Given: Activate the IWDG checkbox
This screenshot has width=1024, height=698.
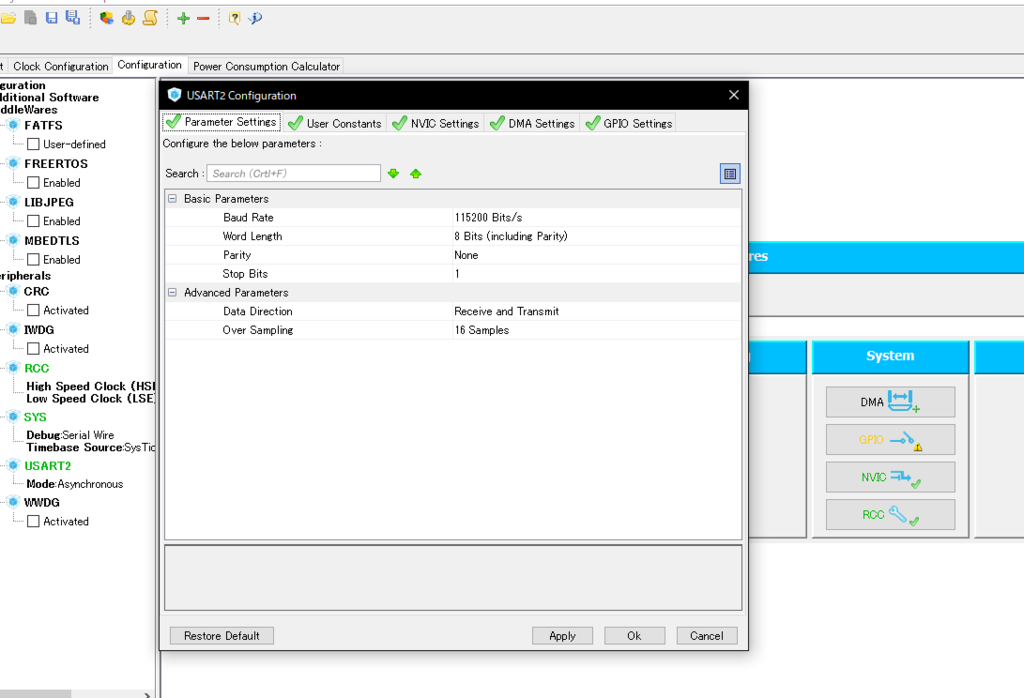Looking at the screenshot, I should (x=33, y=349).
